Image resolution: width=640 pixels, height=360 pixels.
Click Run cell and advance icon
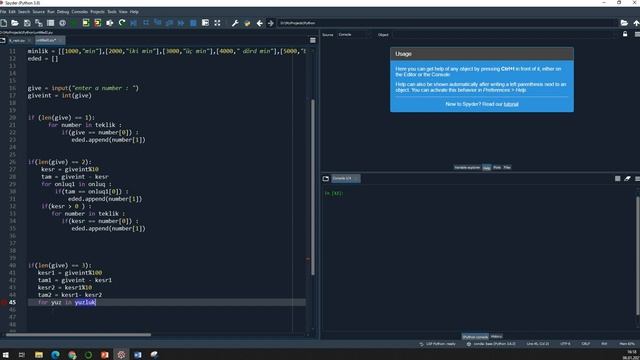98,23
